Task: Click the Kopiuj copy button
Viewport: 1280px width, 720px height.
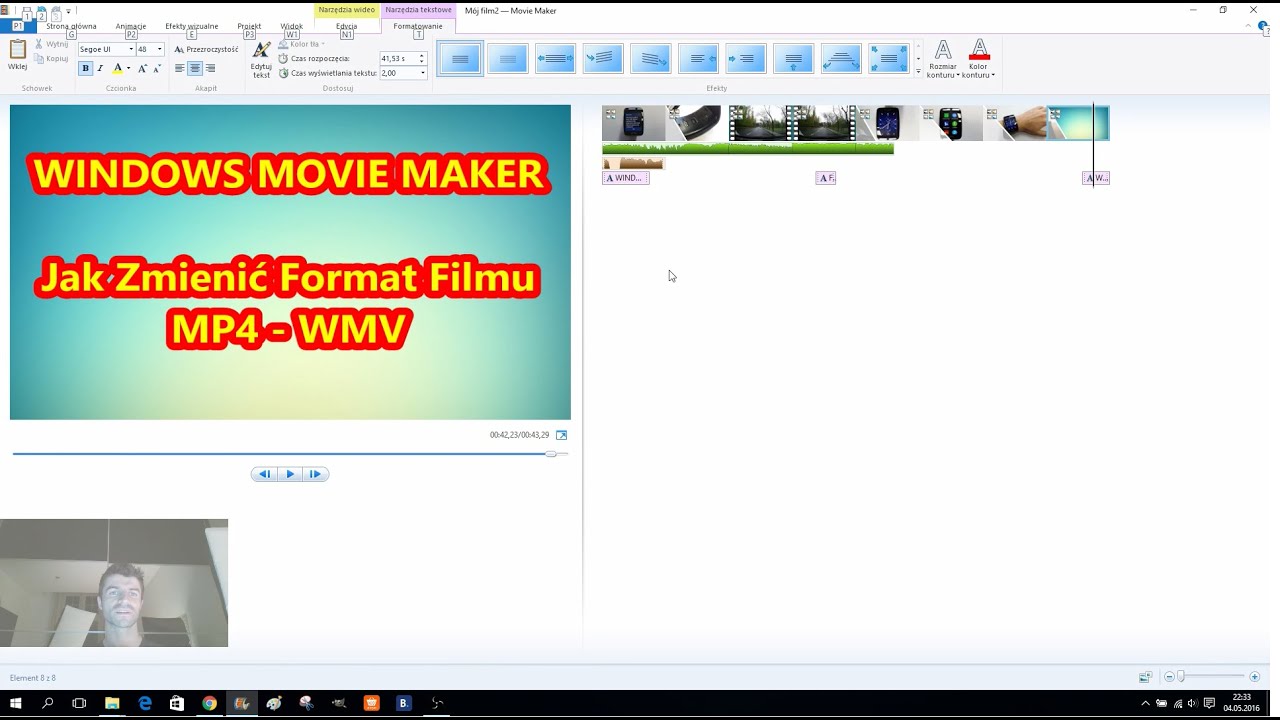Action: pyautogui.click(x=52, y=58)
